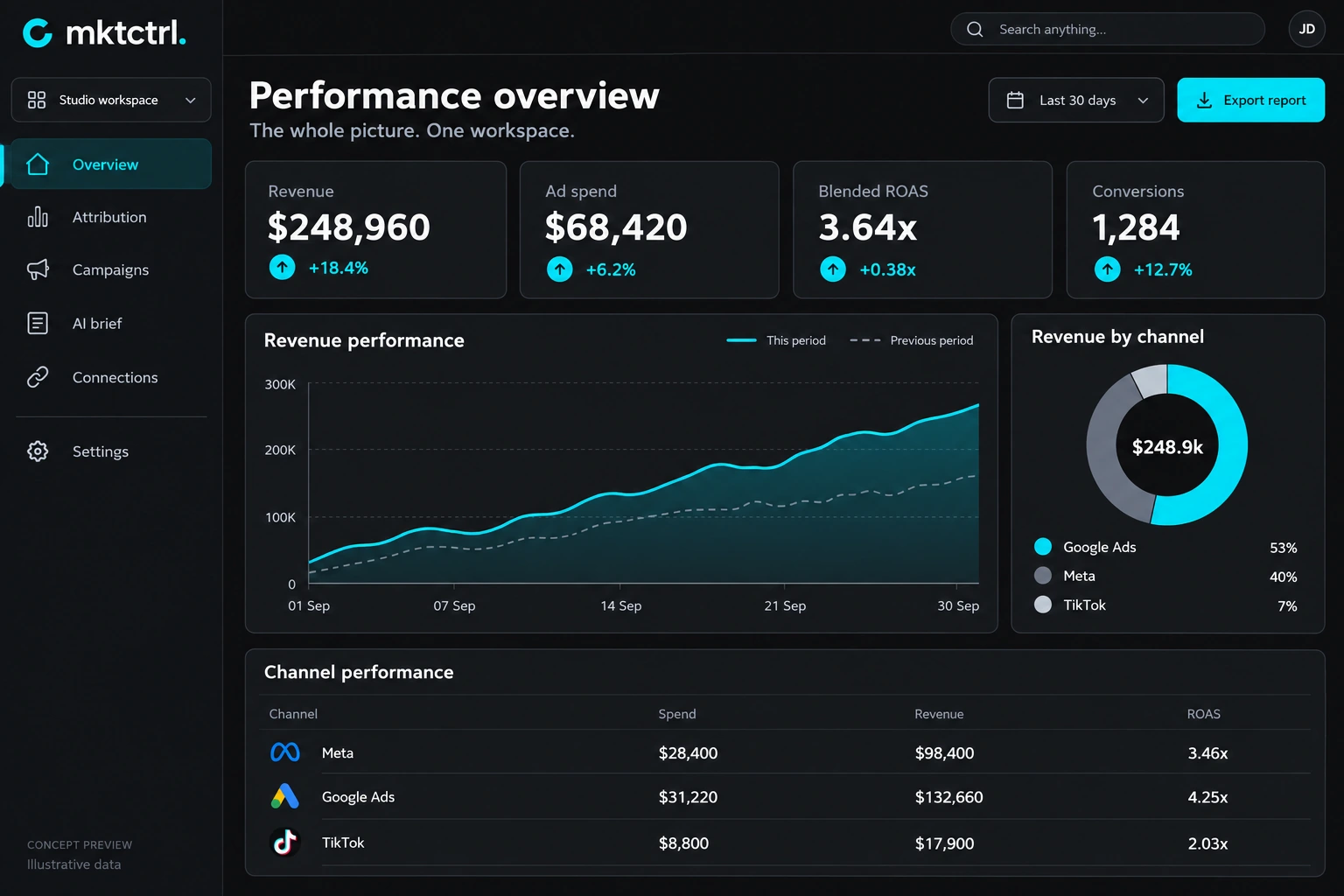Click the Connections link icon
1344x896 pixels.
[x=38, y=377]
